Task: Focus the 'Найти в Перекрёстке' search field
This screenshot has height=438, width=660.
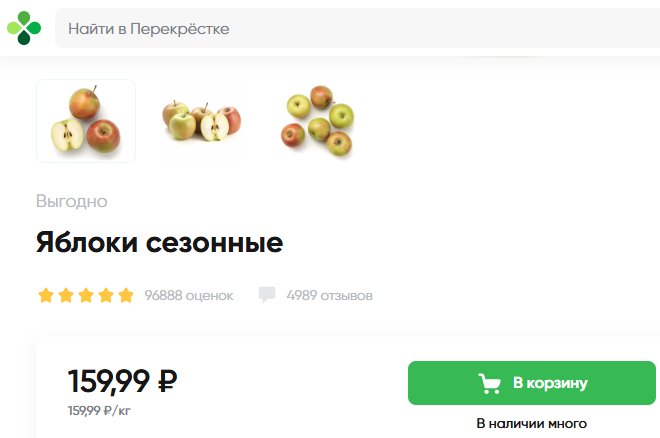Action: click(x=357, y=28)
